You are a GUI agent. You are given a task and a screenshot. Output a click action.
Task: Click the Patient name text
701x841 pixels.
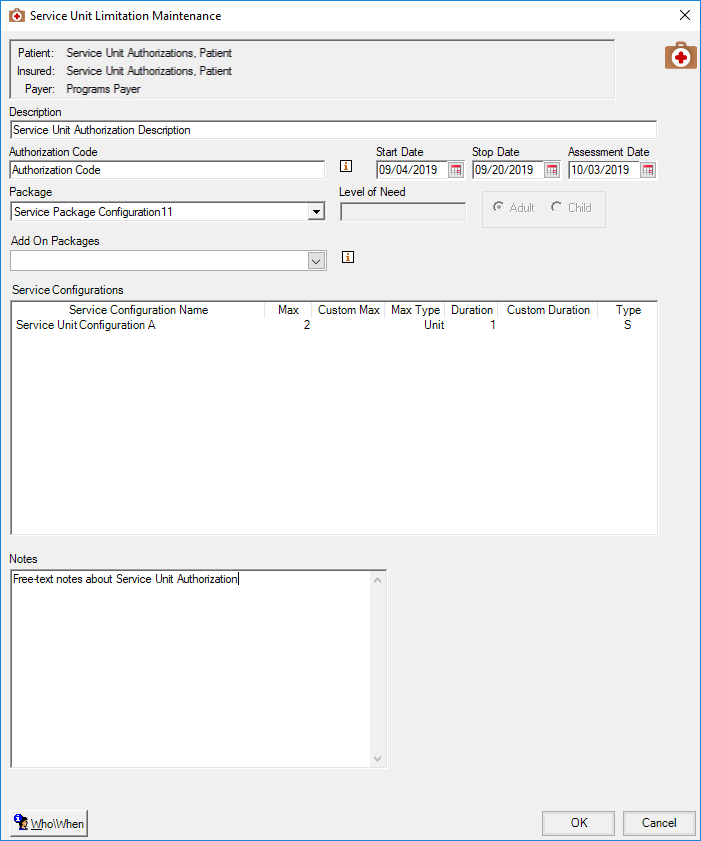tap(149, 53)
